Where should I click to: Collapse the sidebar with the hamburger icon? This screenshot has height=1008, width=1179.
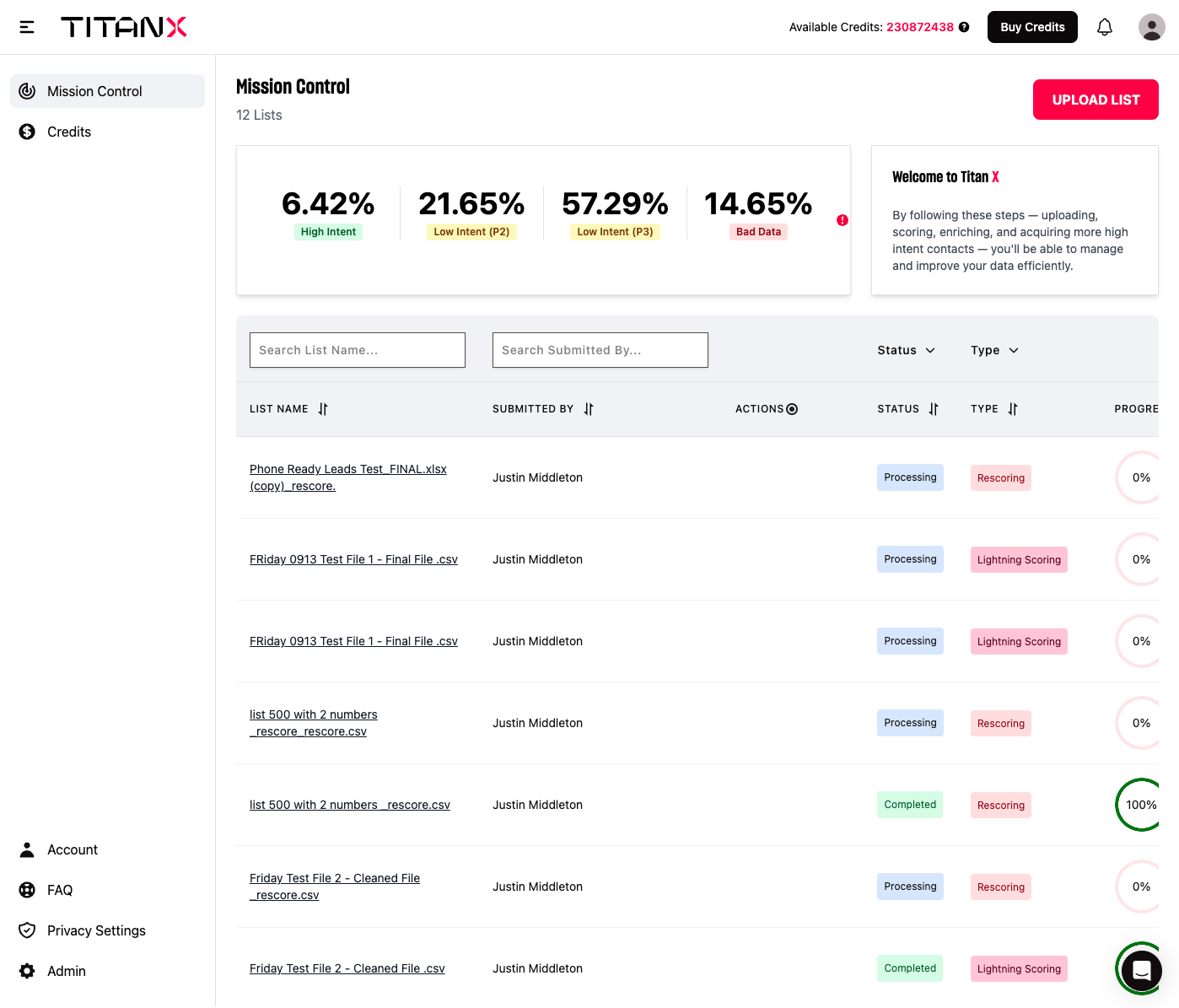tap(27, 27)
